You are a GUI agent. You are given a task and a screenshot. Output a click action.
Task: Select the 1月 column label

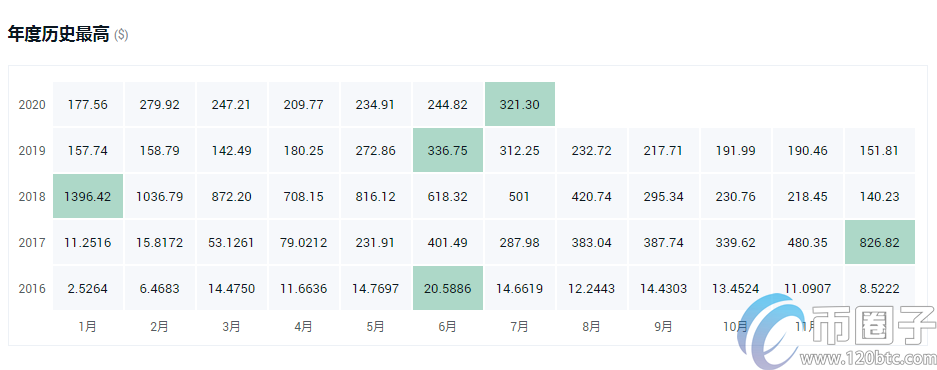click(x=87, y=326)
